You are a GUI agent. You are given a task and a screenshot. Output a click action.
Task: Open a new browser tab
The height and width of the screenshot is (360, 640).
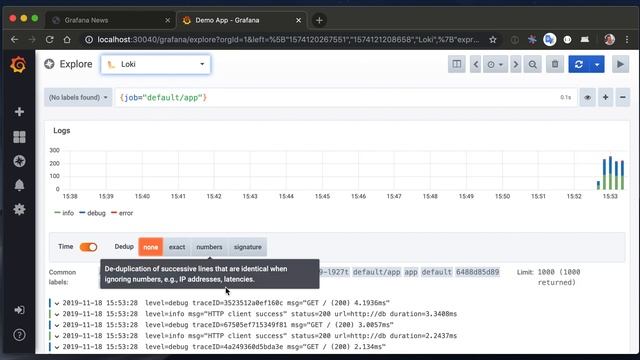(x=319, y=20)
